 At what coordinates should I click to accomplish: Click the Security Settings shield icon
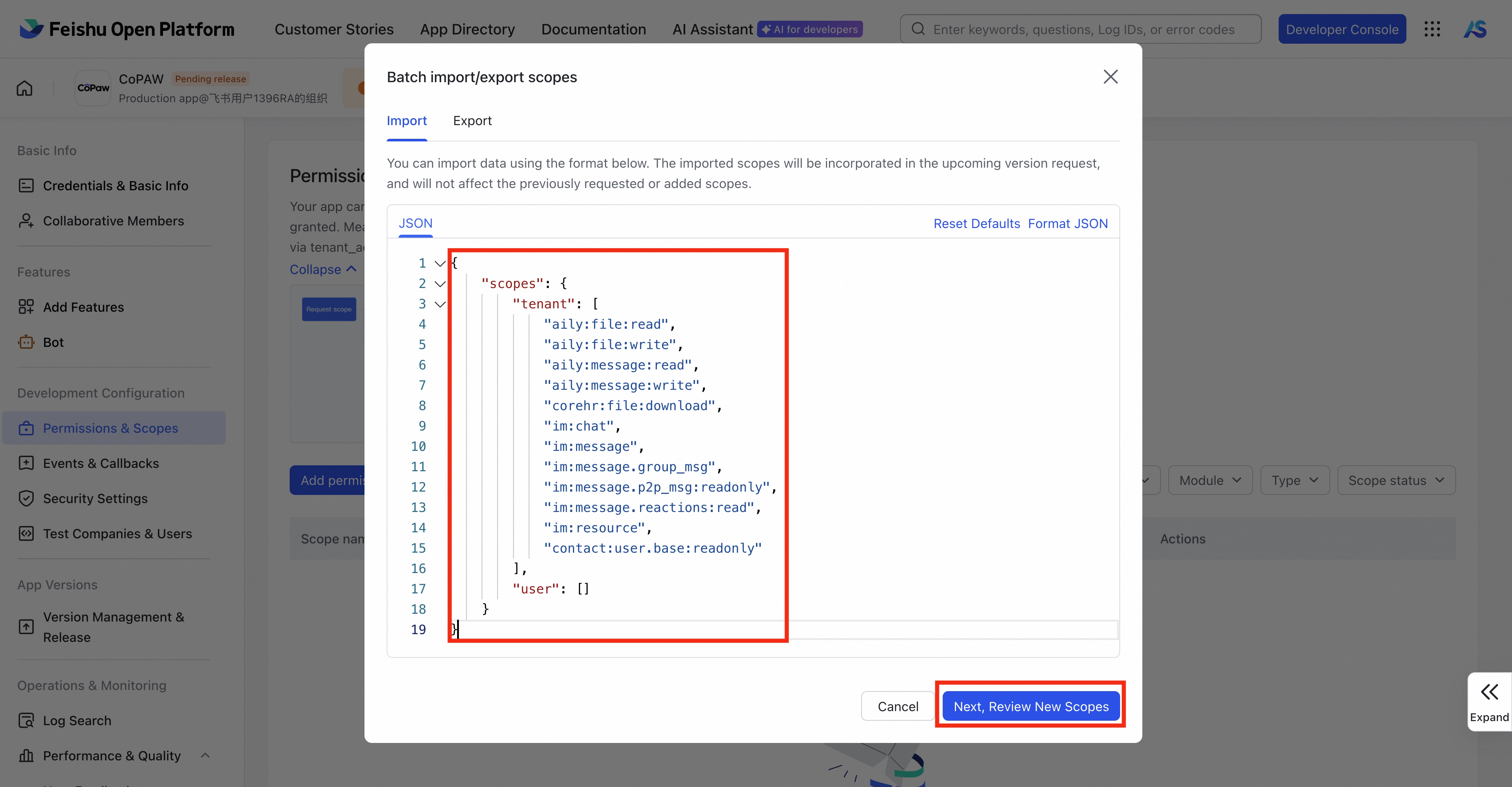pos(27,498)
